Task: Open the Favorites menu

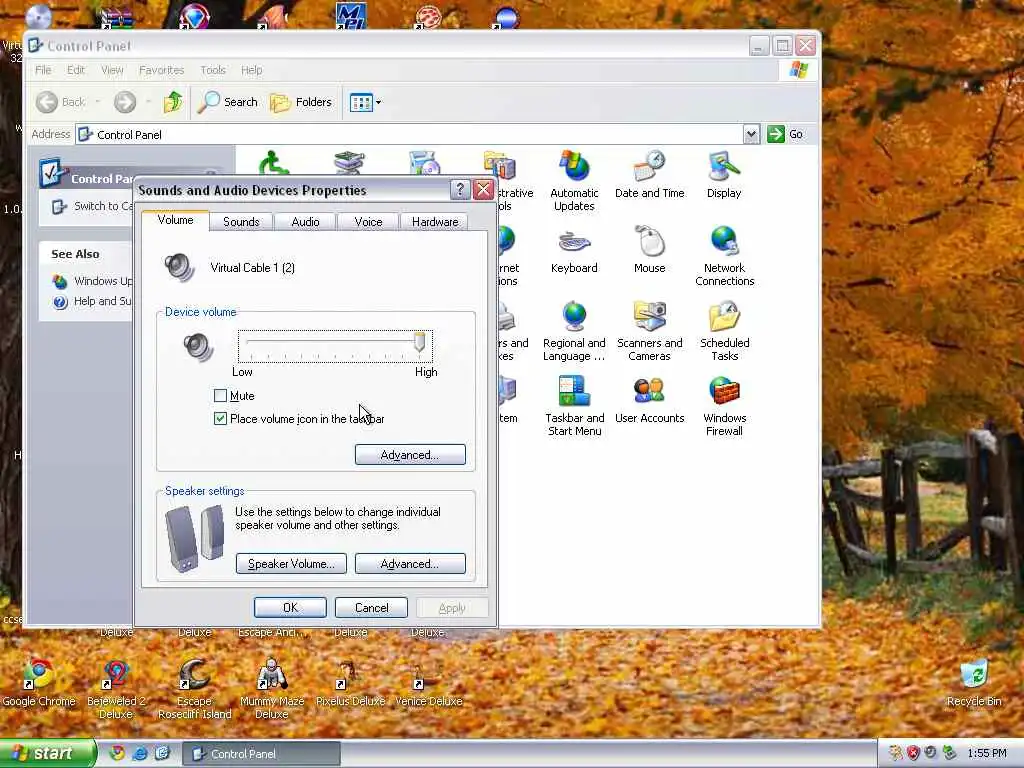Action: coord(161,70)
